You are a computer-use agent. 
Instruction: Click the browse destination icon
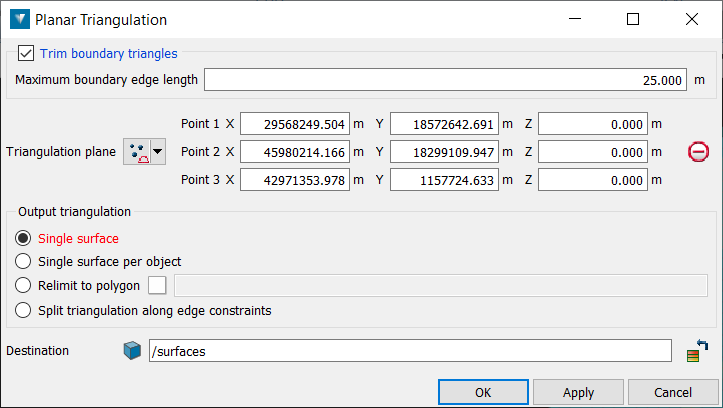[697, 351]
